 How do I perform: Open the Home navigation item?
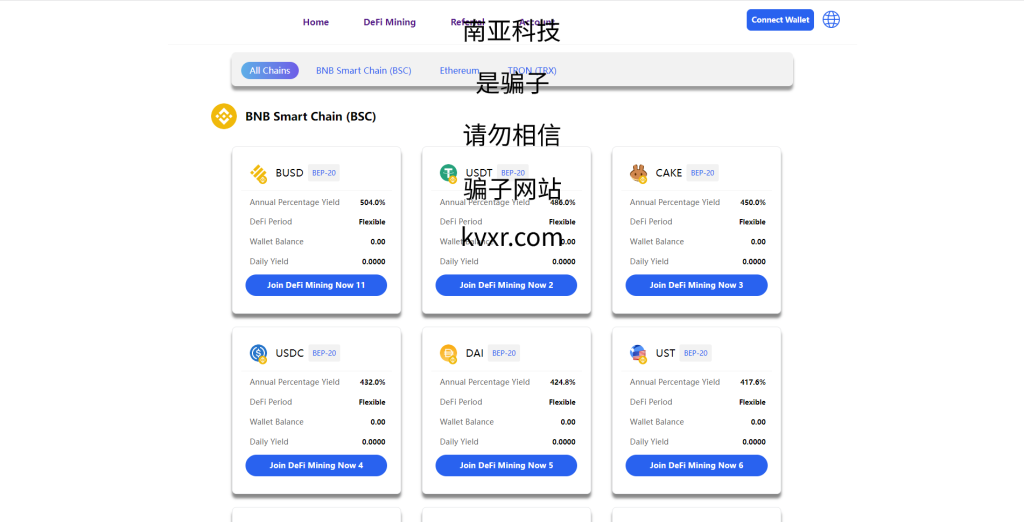tap(315, 22)
